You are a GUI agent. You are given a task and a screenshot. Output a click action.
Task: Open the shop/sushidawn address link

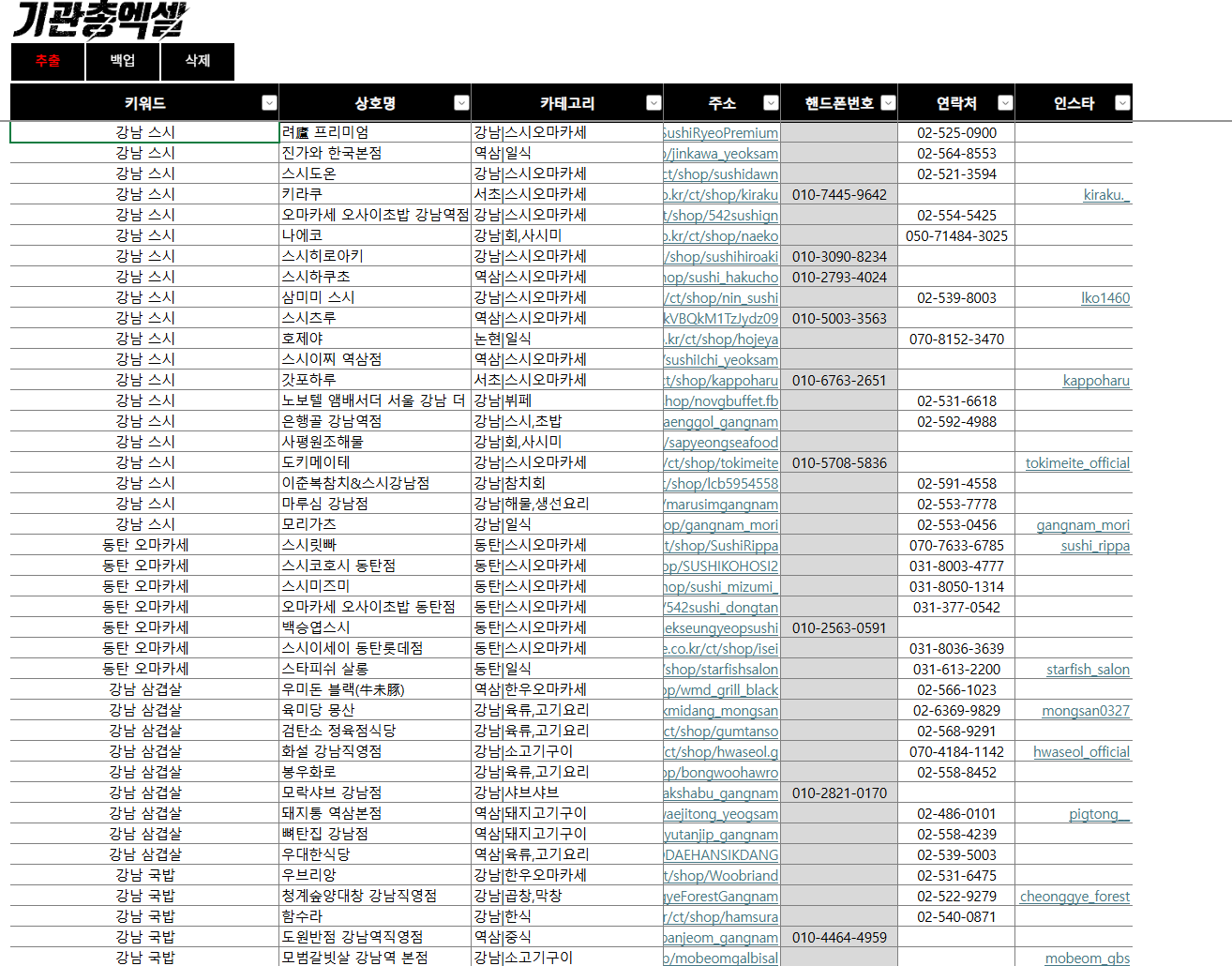pyautogui.click(x=721, y=174)
